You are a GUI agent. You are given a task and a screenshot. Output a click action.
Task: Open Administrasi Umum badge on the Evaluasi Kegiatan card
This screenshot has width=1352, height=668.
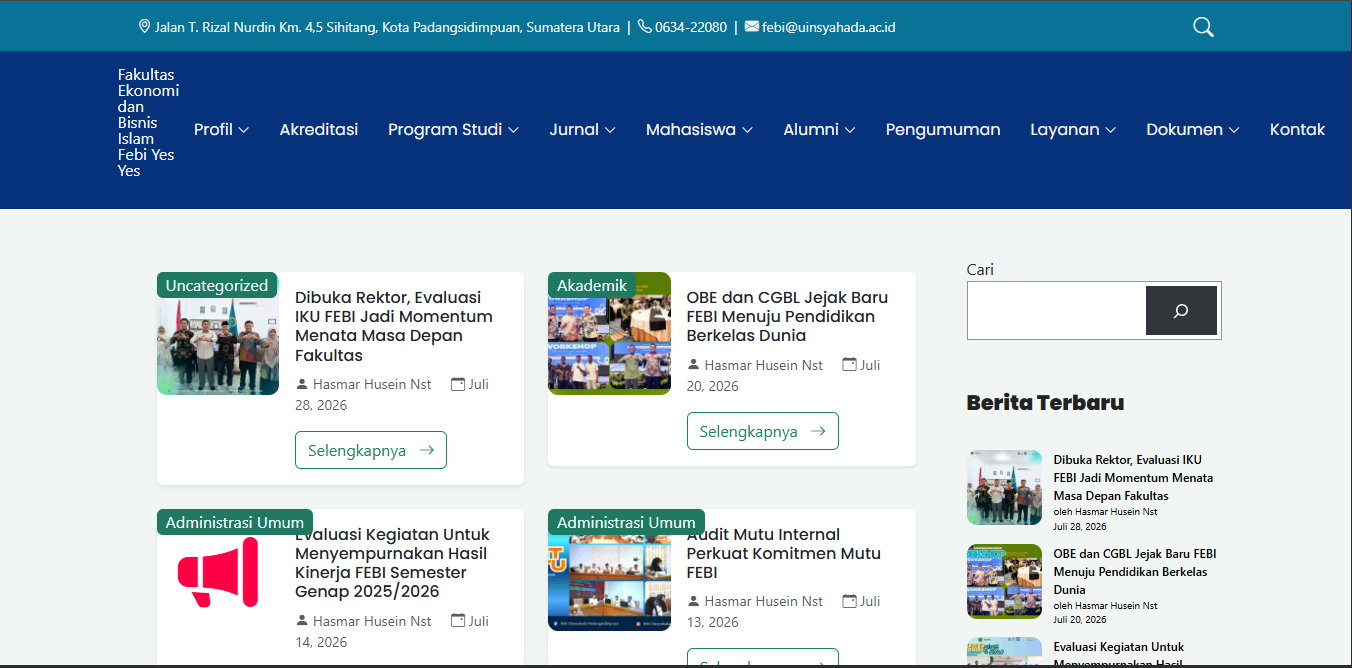tap(235, 522)
